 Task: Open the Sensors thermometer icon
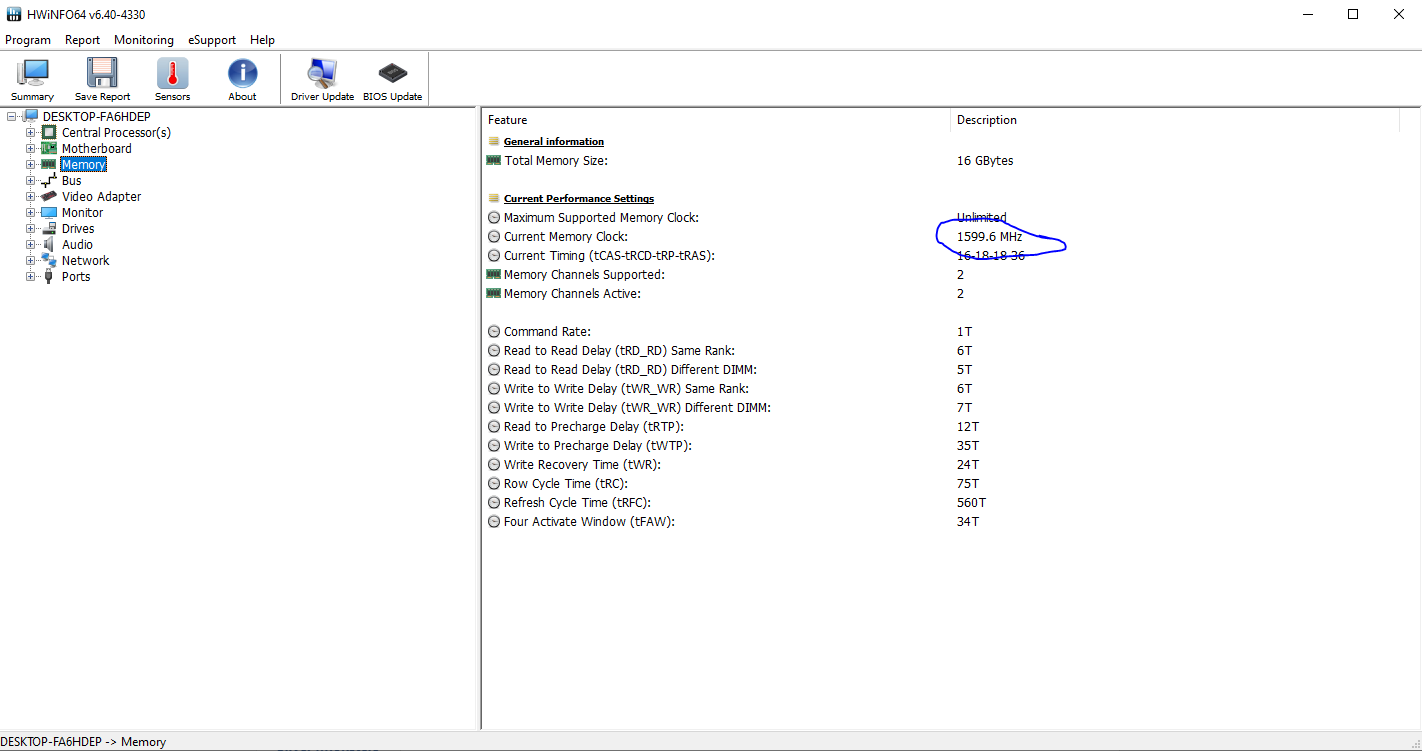172,73
